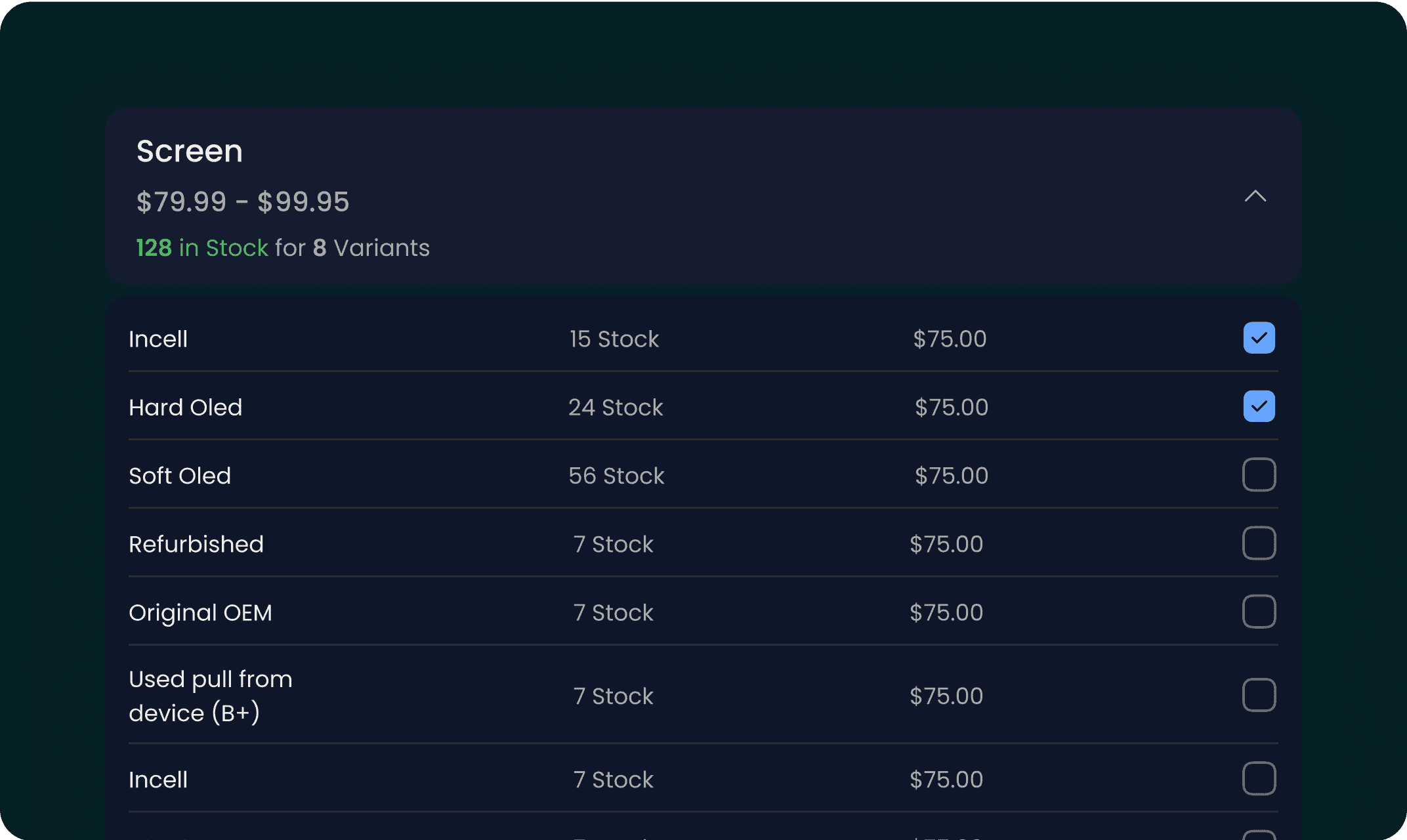Choose the Refurbished variant name

point(196,544)
